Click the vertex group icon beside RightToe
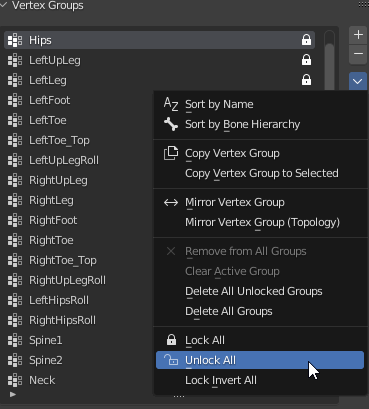 (15, 240)
